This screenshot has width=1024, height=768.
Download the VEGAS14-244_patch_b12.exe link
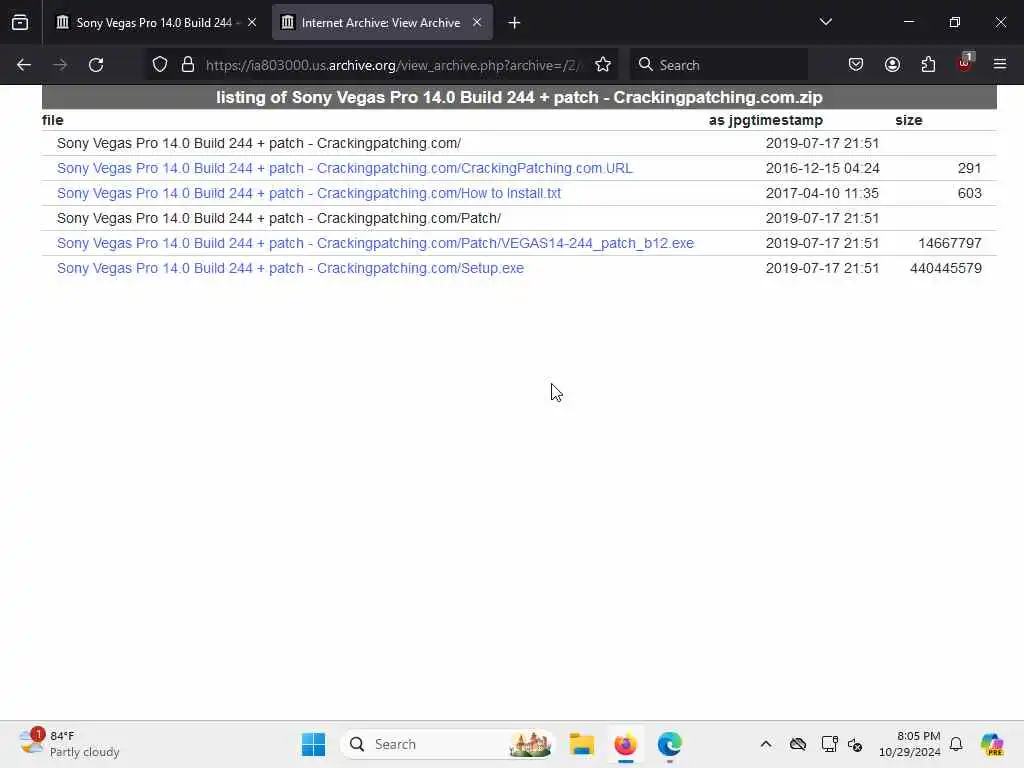[x=375, y=244]
